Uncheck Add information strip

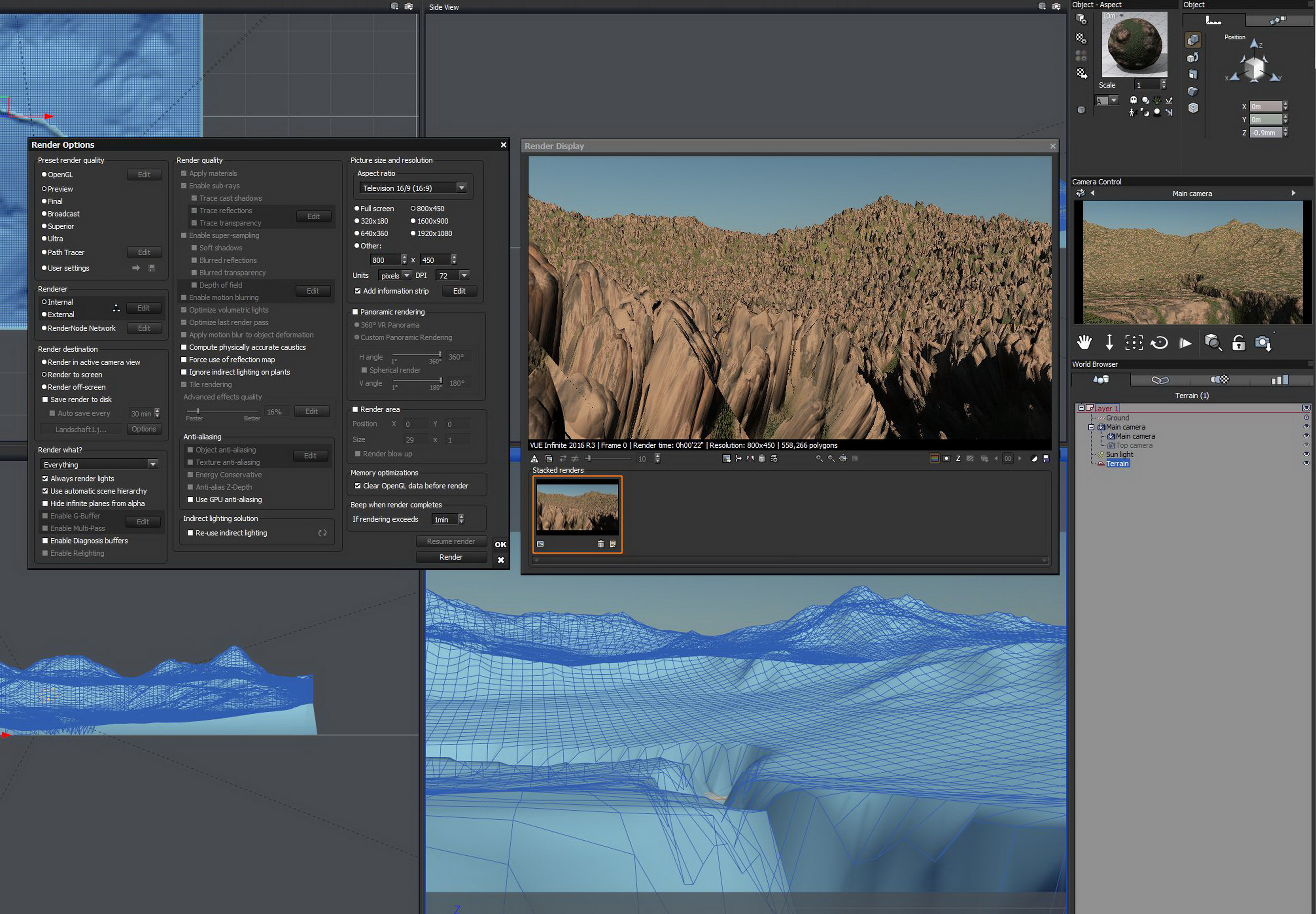click(357, 291)
